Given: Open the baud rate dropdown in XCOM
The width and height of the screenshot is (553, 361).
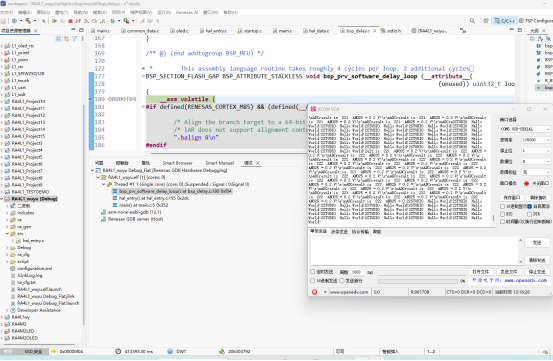Looking at the screenshot, I should coord(536,140).
